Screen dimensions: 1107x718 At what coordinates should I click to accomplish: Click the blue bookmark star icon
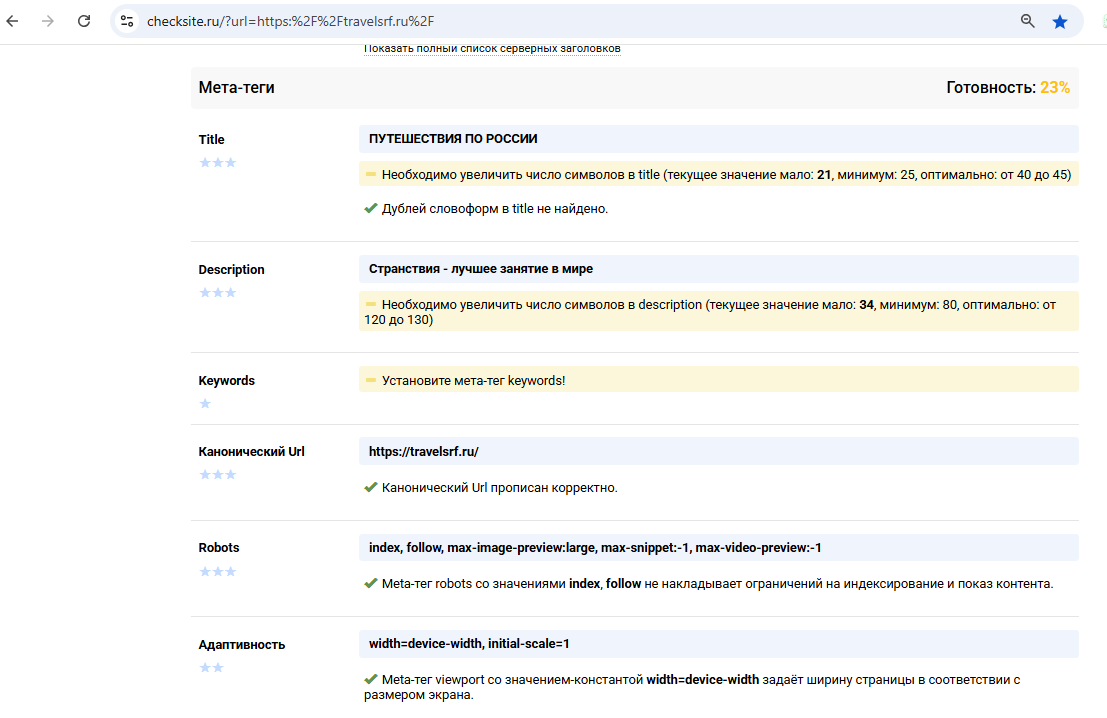[x=1060, y=21]
